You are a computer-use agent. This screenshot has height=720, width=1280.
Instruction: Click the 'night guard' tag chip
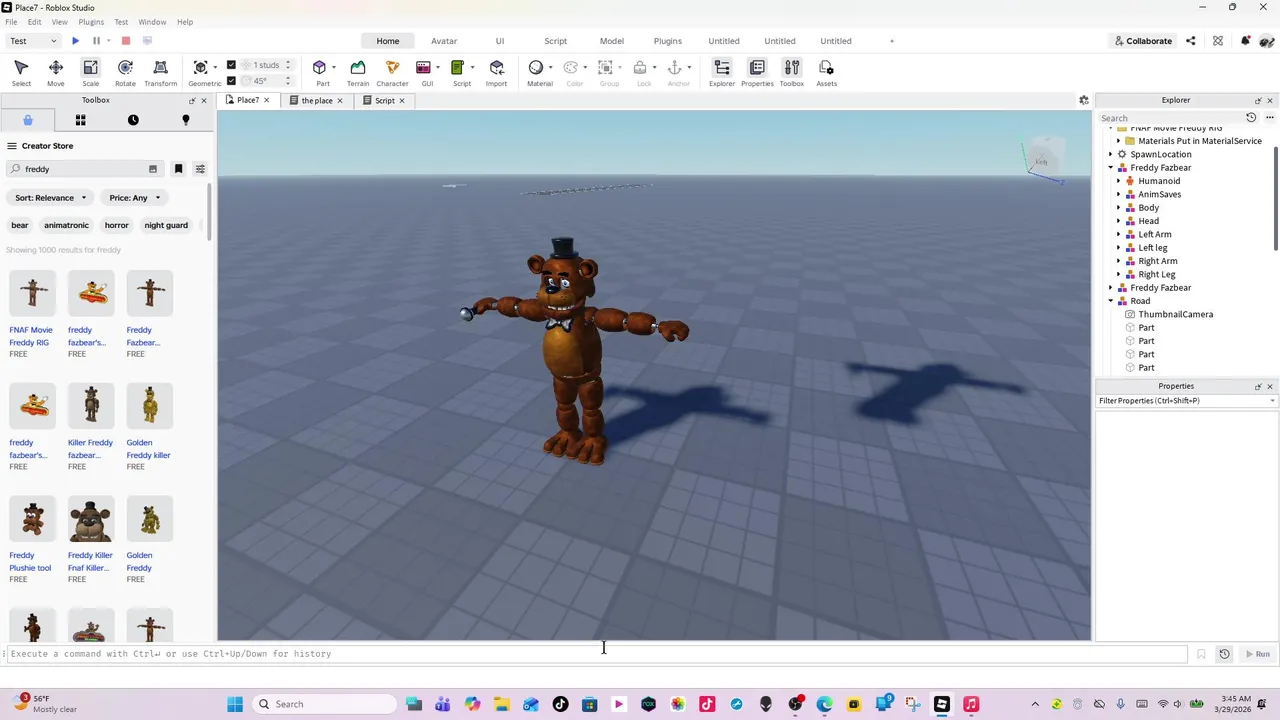[x=166, y=225]
